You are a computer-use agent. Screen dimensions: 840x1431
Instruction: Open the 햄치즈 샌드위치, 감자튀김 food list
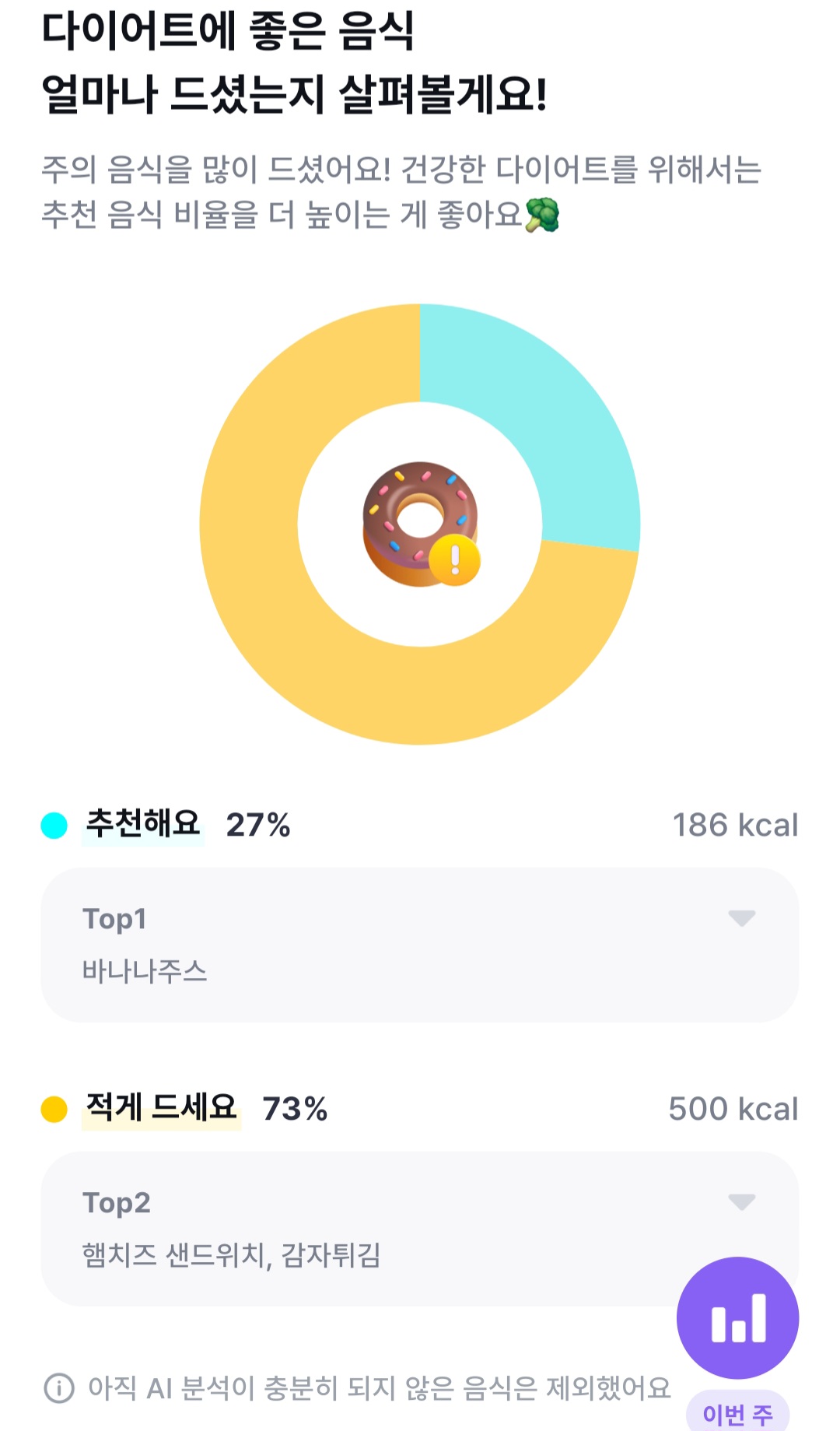[x=232, y=1255]
